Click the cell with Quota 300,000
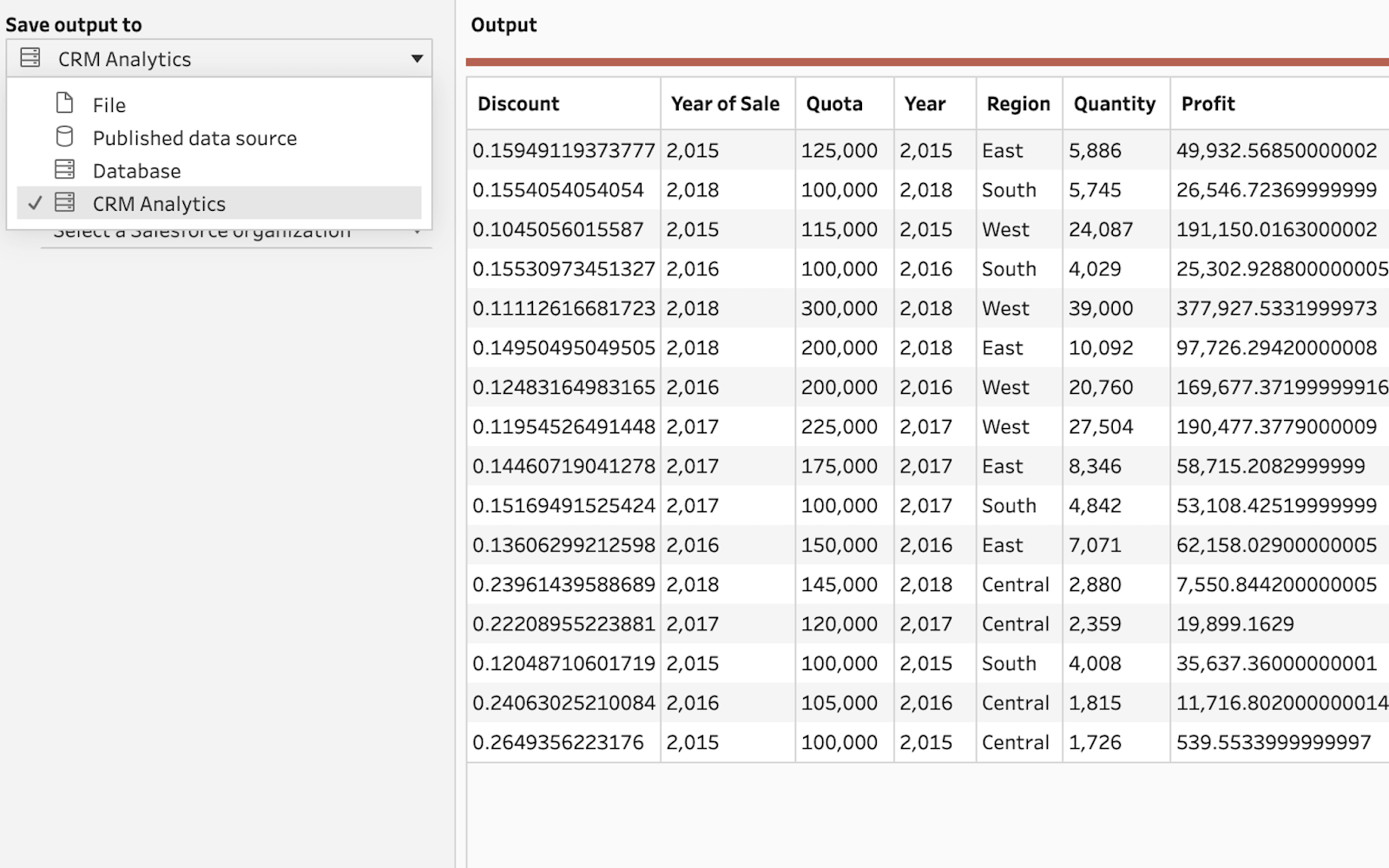The height and width of the screenshot is (868, 1389). [839, 308]
